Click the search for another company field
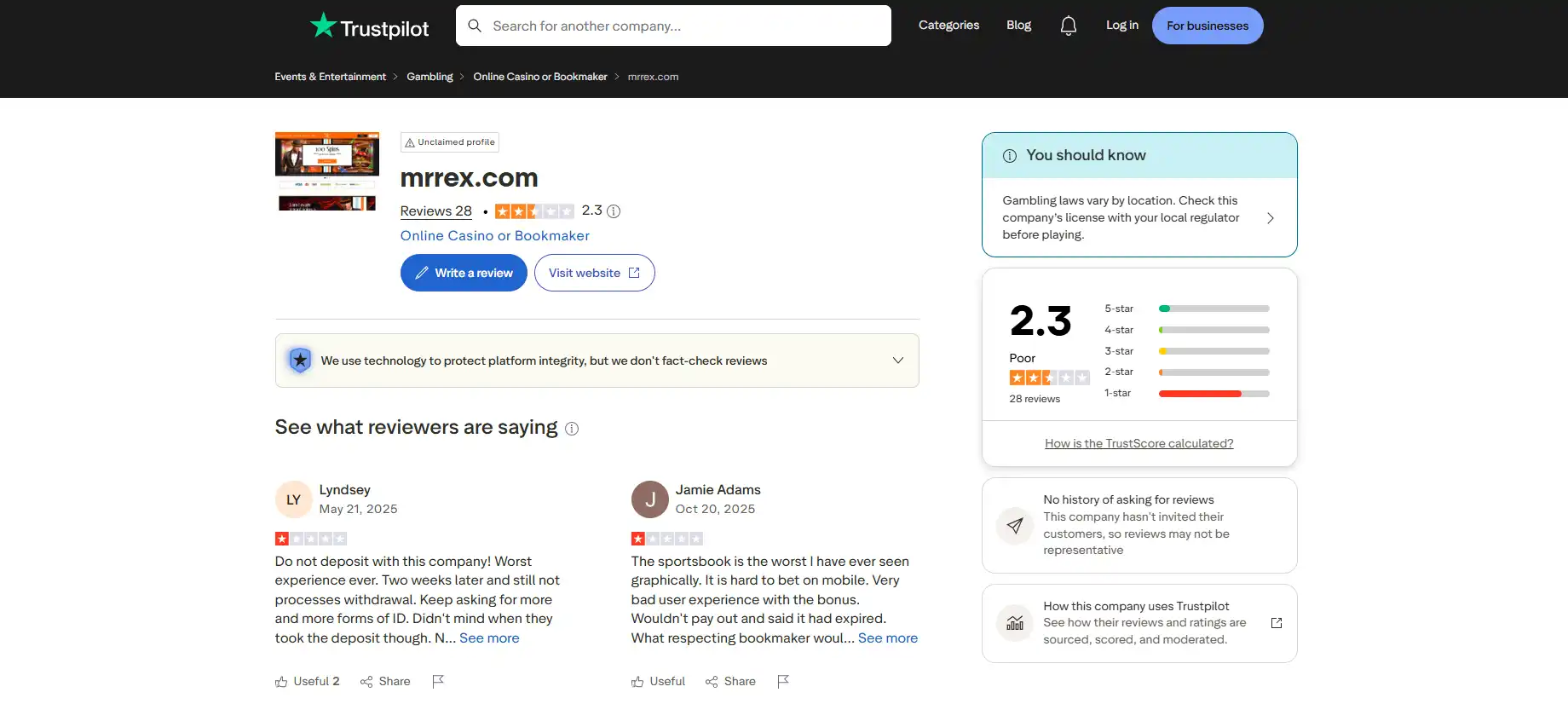This screenshot has height=727, width=1568. (673, 26)
